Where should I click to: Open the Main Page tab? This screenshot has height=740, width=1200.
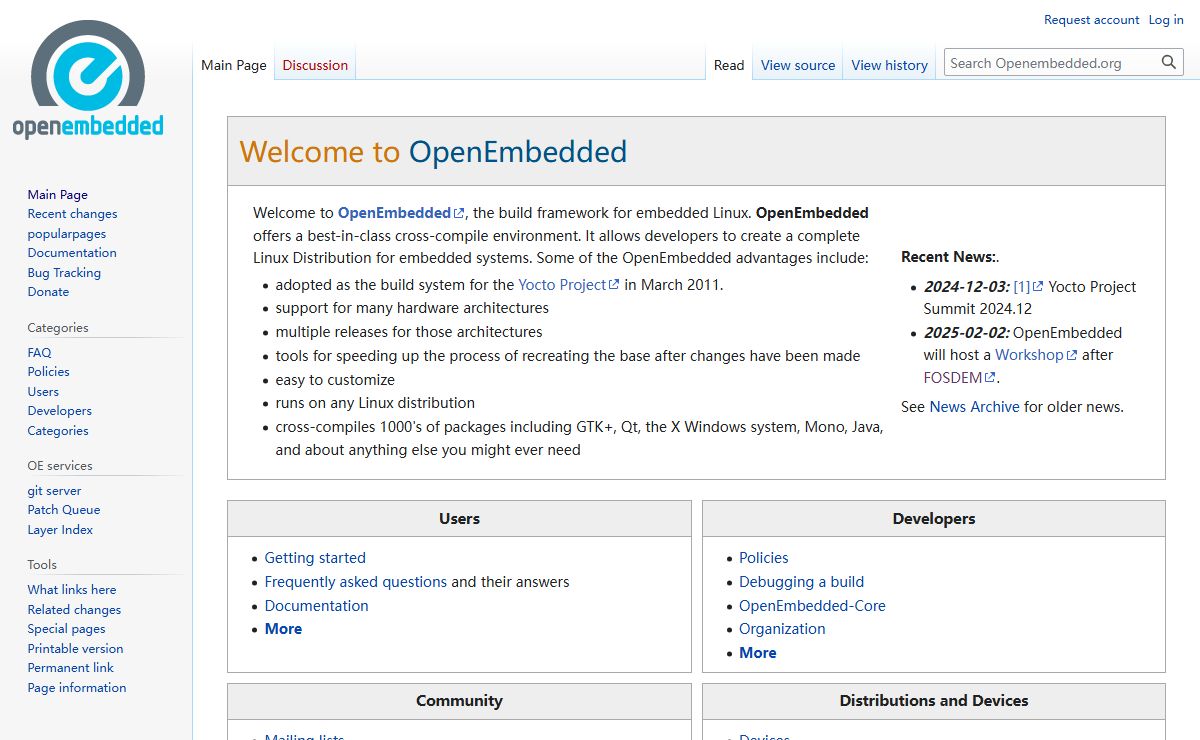tap(234, 65)
